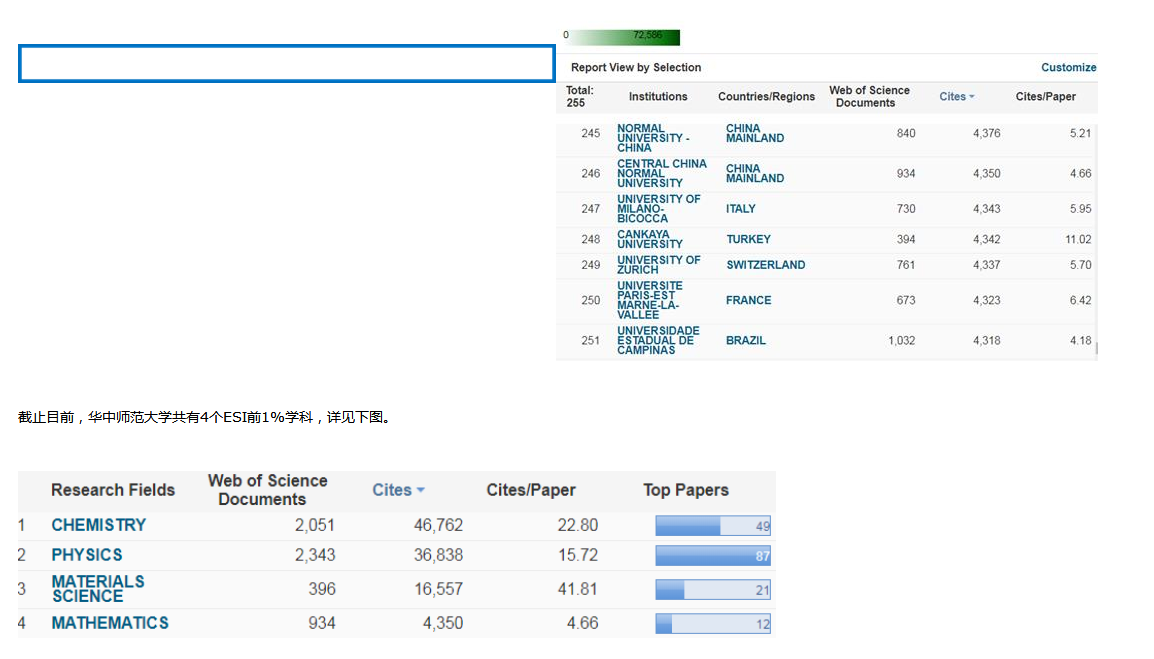Click the Mathematics top papers bar showing 12
Viewport: 1154px width, 659px height.
pos(712,624)
